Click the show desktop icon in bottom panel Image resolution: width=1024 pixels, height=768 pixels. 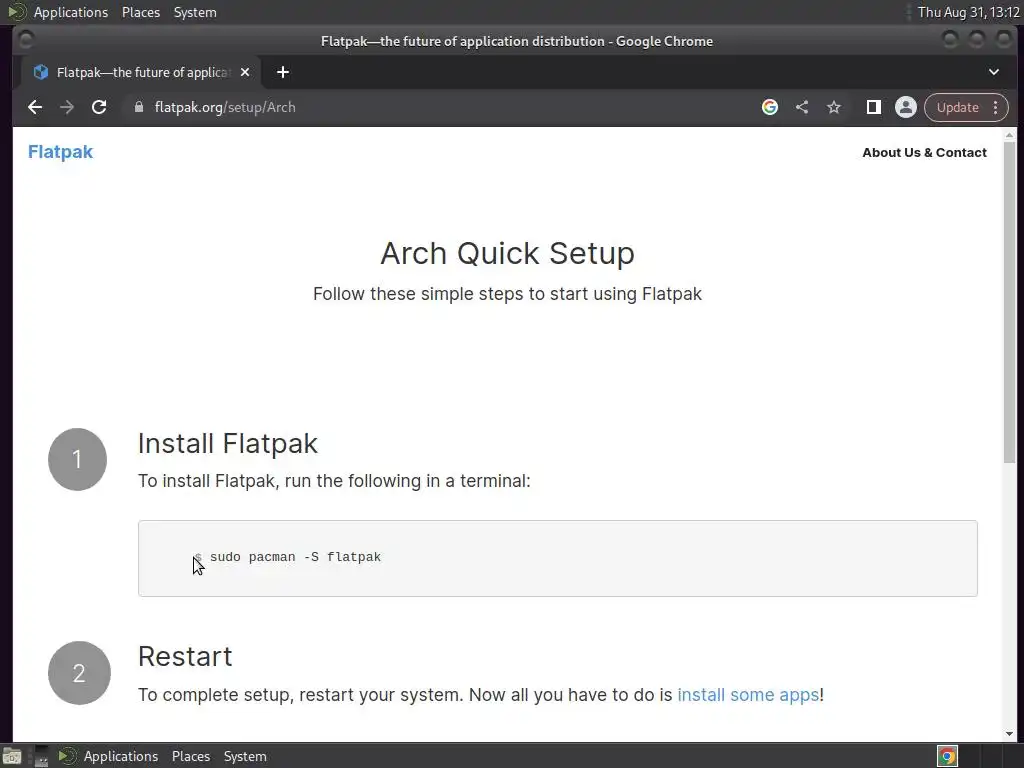pos(12,756)
